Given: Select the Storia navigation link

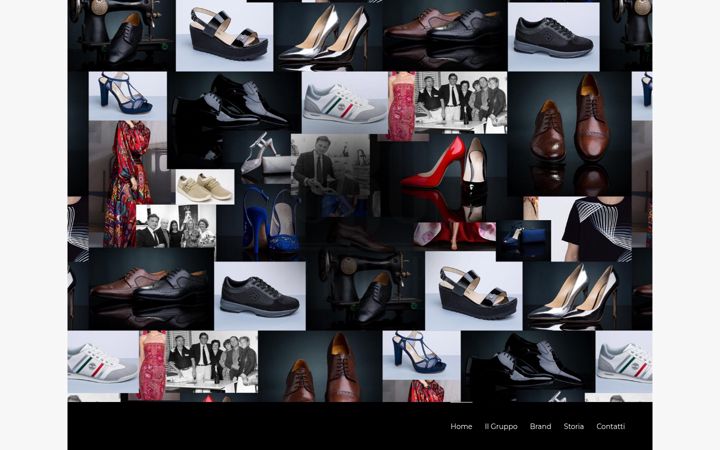Looking at the screenshot, I should click(574, 426).
